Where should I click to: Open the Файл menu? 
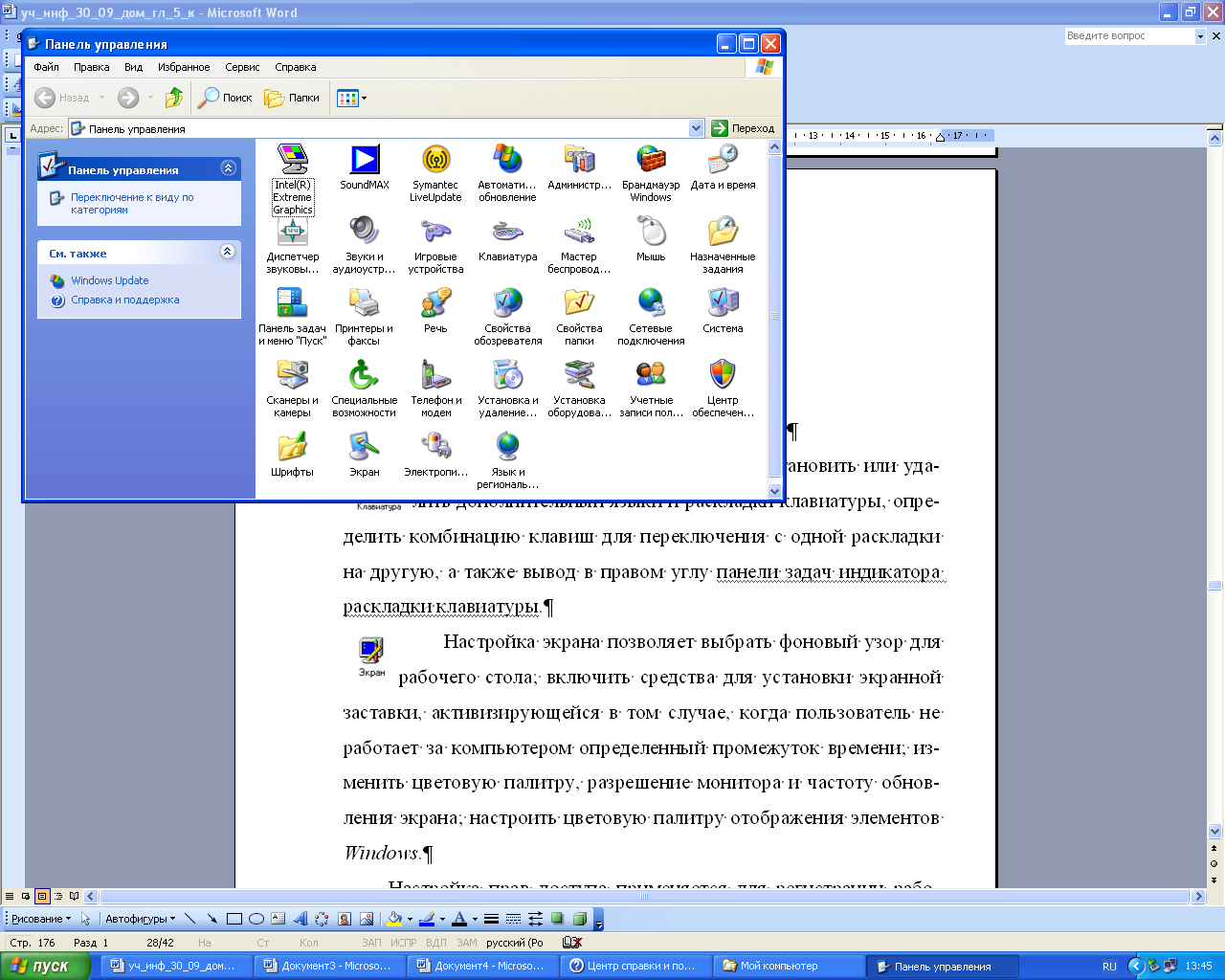point(46,67)
